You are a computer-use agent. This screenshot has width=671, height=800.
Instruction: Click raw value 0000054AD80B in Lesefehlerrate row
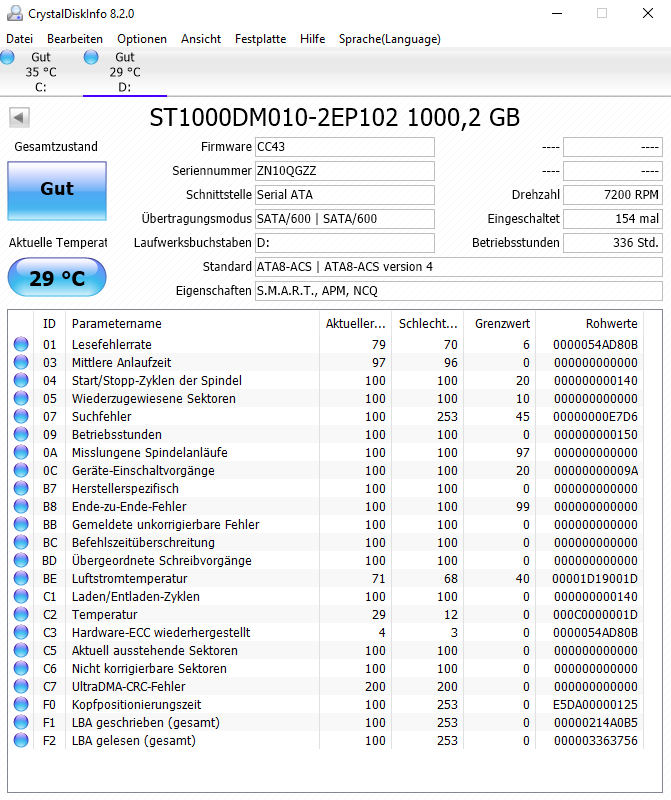coord(595,345)
